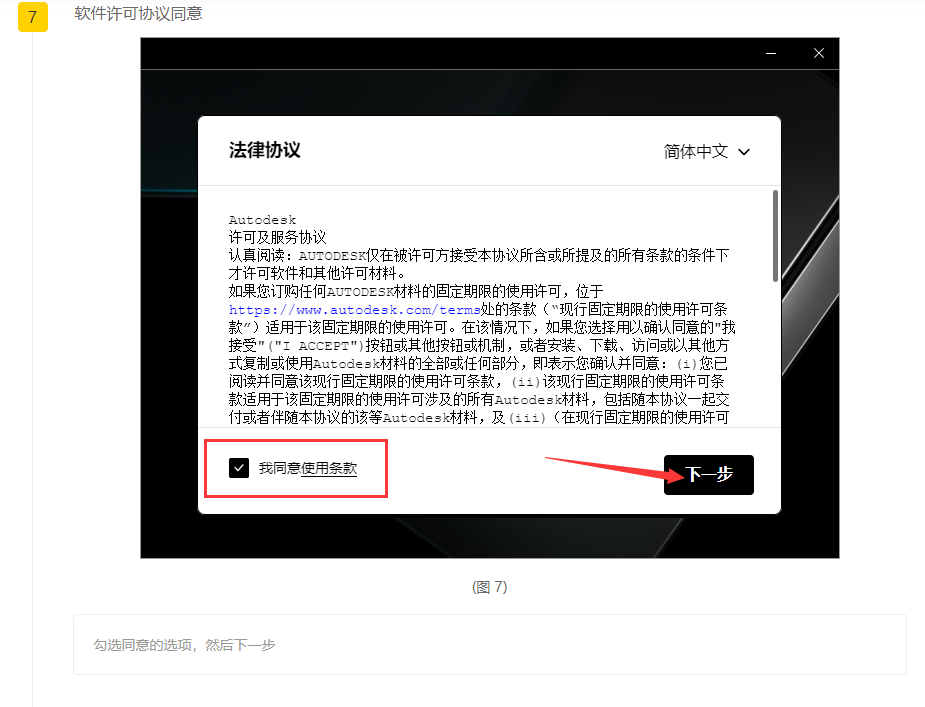
Task: Check the 我同意使用条款 checkbox
Action: click(239, 468)
